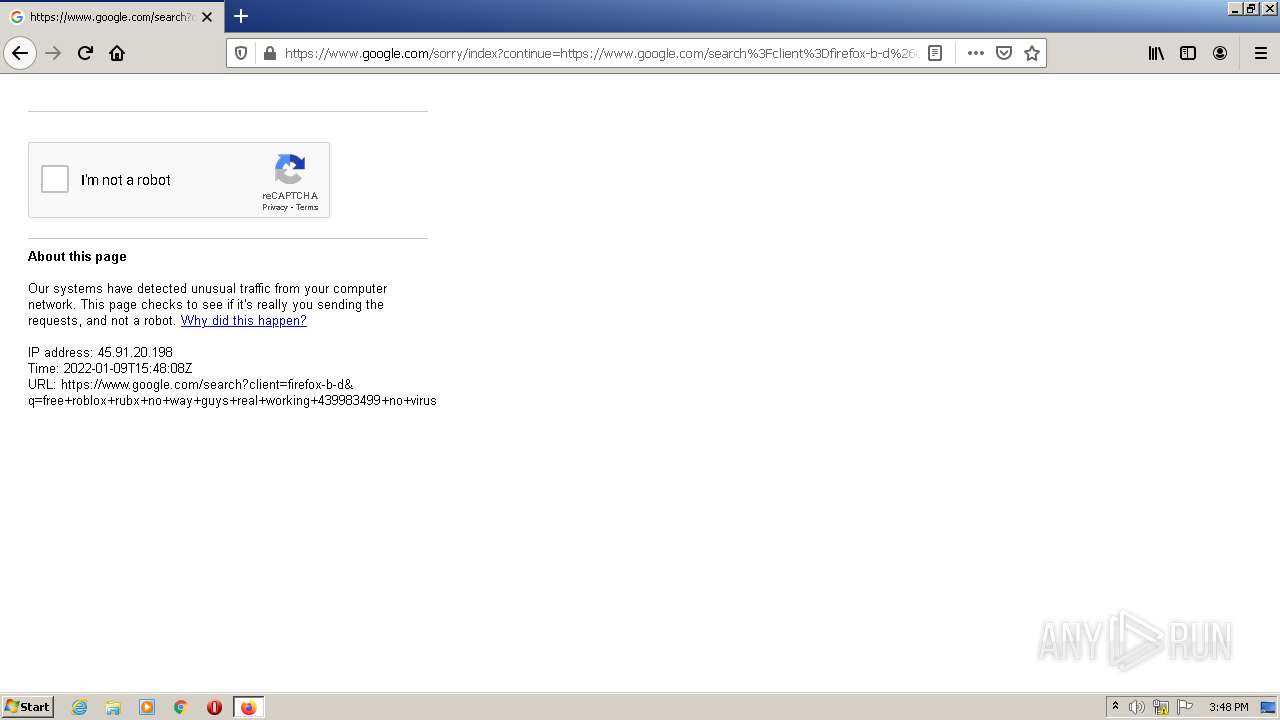The height and width of the screenshot is (720, 1280).
Task: Open Action Center flag icon
Action: [1185, 707]
